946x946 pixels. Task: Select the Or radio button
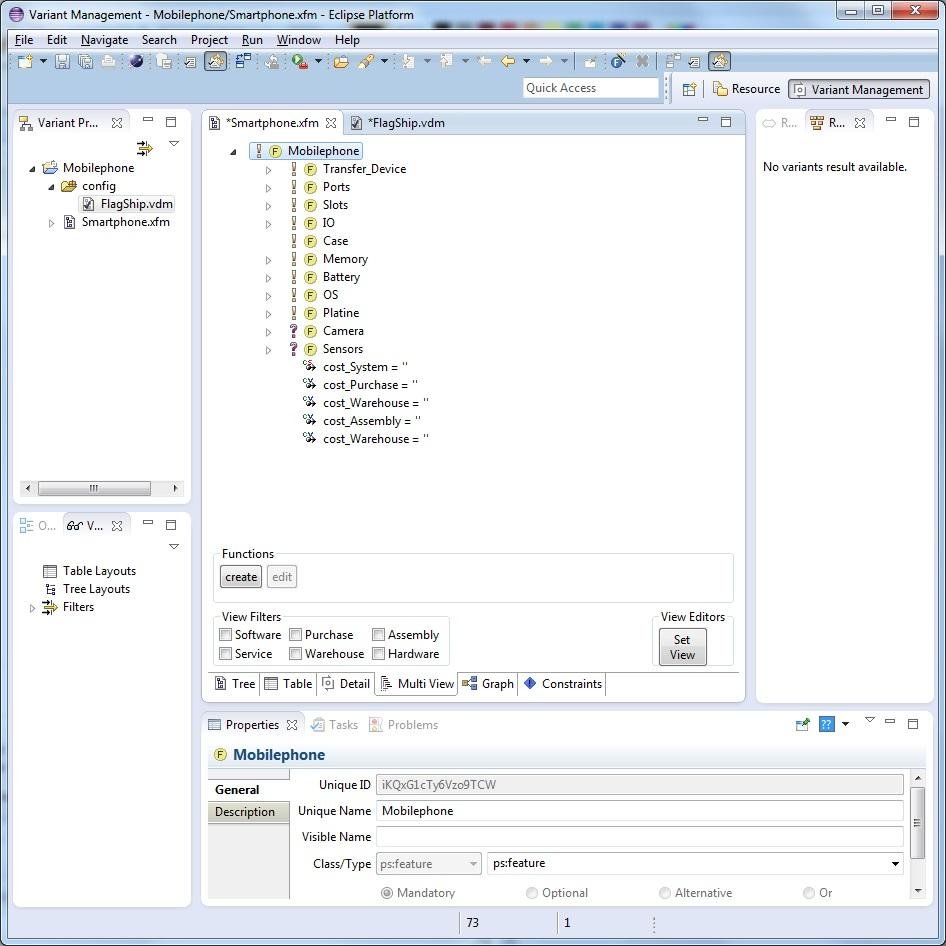click(809, 892)
